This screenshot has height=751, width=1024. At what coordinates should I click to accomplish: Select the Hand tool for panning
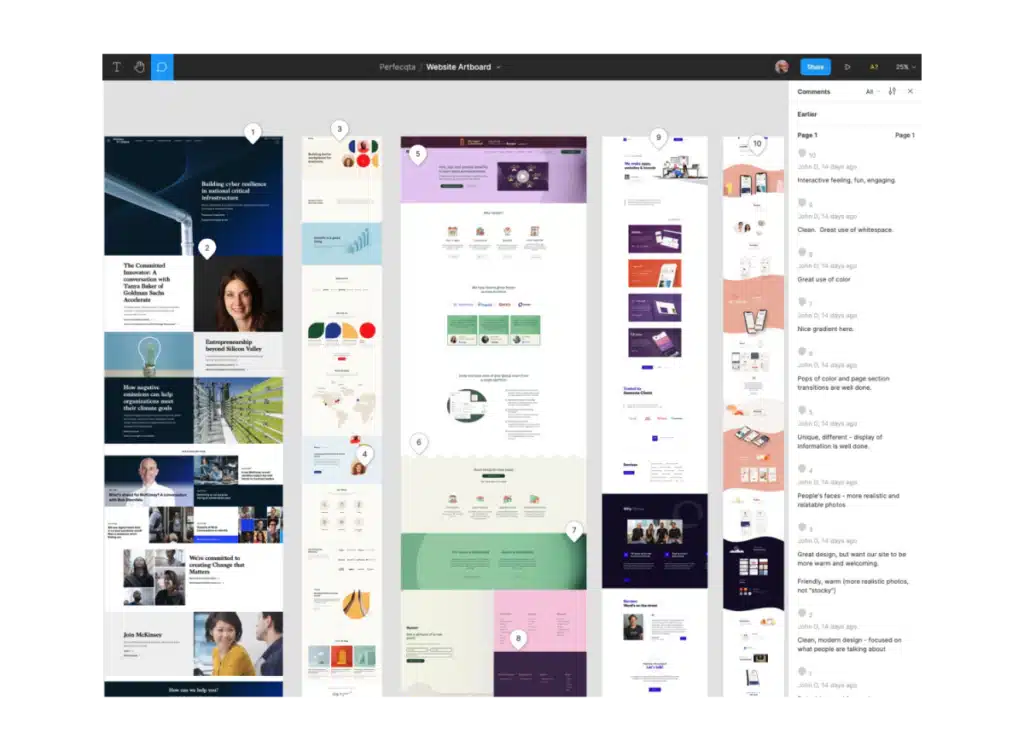tap(140, 67)
